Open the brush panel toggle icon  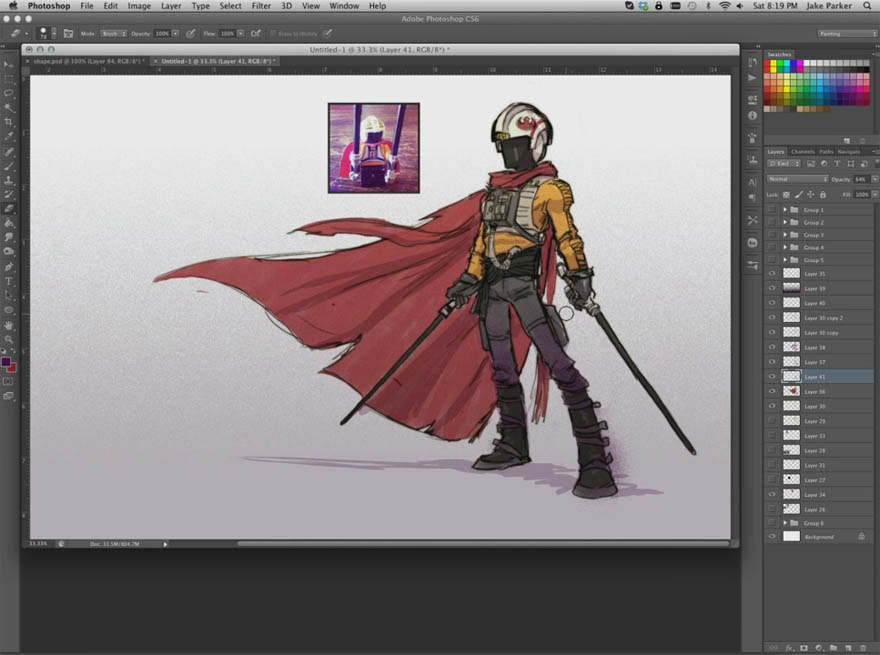[x=68, y=34]
